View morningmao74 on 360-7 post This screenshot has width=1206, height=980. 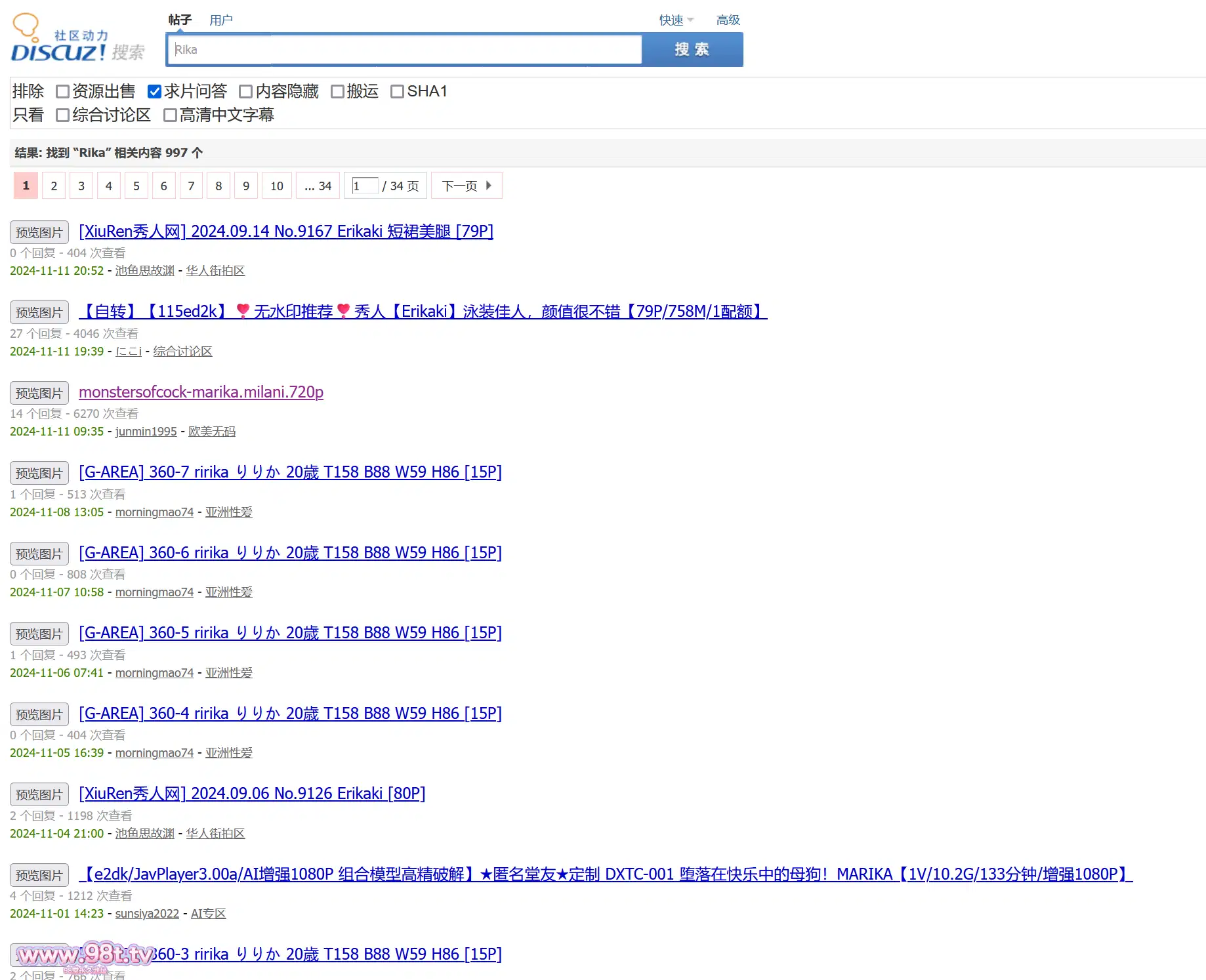tap(154, 512)
